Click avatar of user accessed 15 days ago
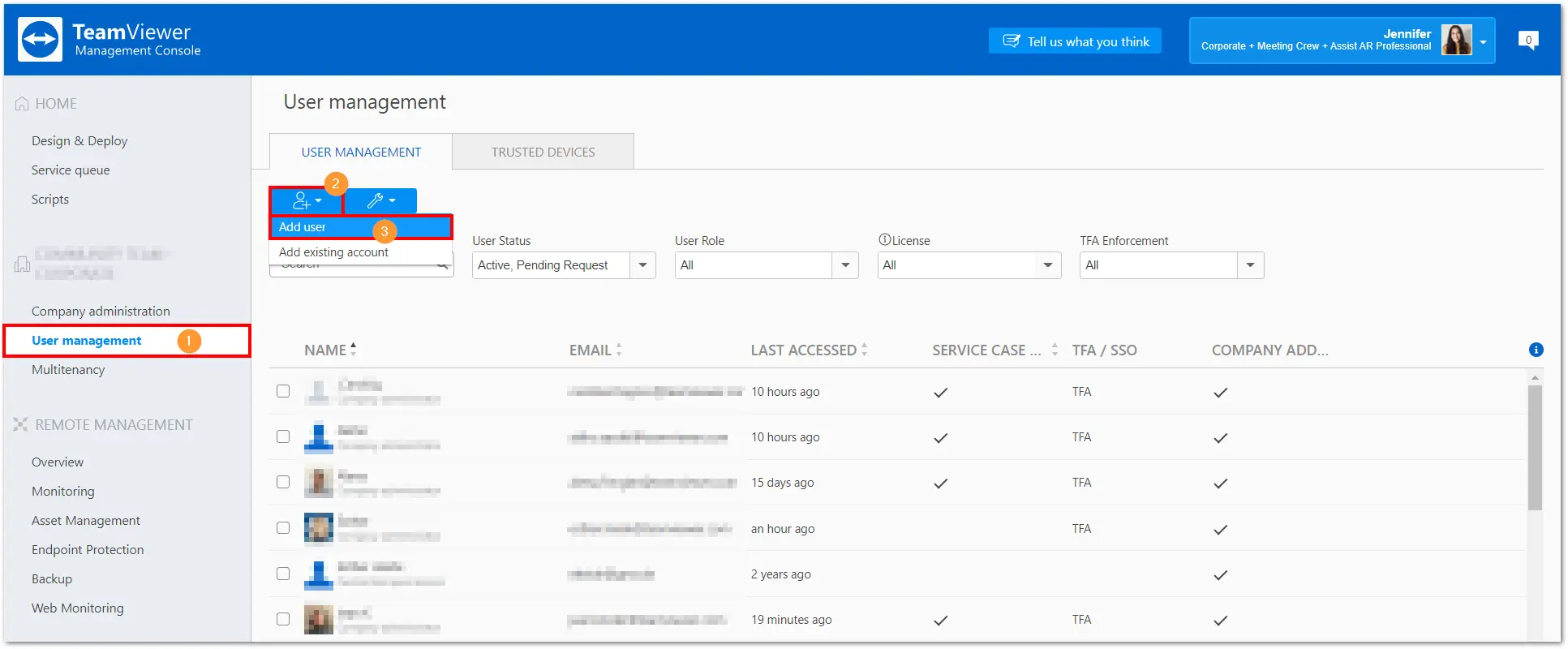The width and height of the screenshot is (1568, 649). pyautogui.click(x=319, y=483)
